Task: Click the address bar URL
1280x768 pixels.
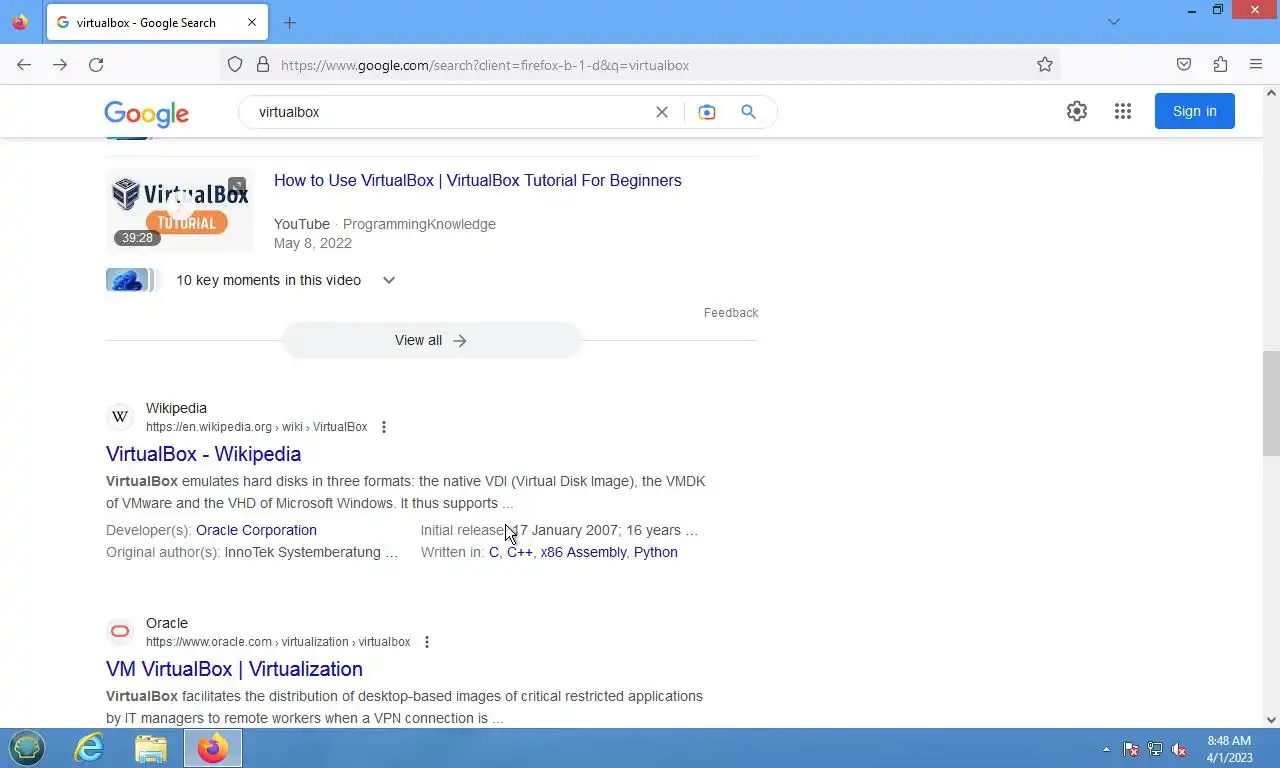Action: [x=485, y=65]
